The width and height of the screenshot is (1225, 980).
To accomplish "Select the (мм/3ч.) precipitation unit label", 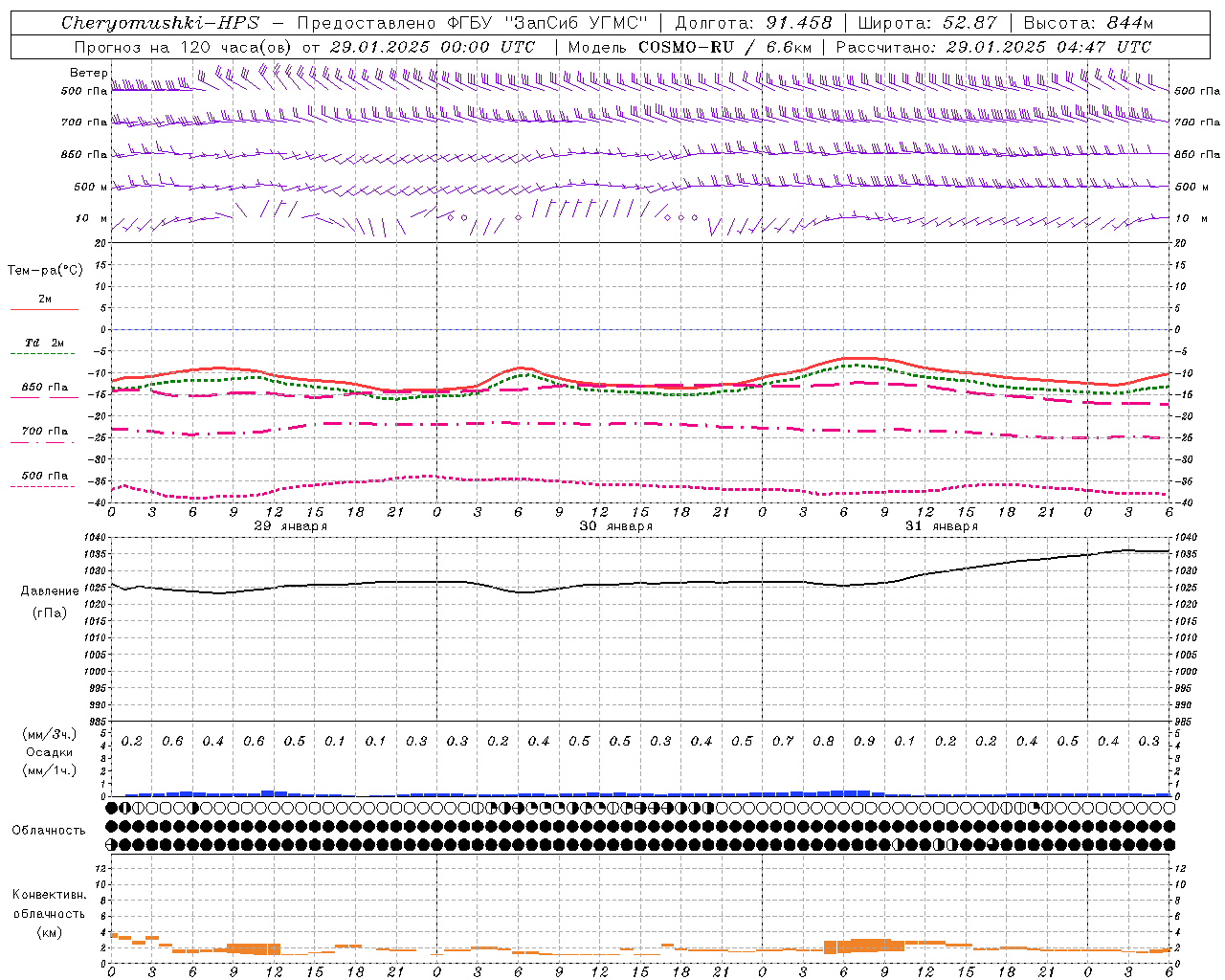I will coord(50,734).
